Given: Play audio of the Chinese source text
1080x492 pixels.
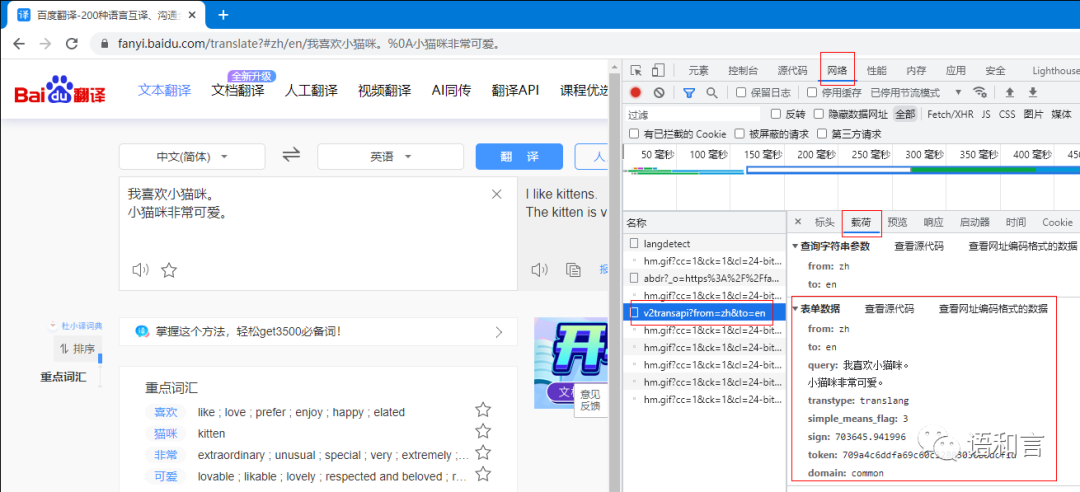Looking at the screenshot, I should pos(141,269).
